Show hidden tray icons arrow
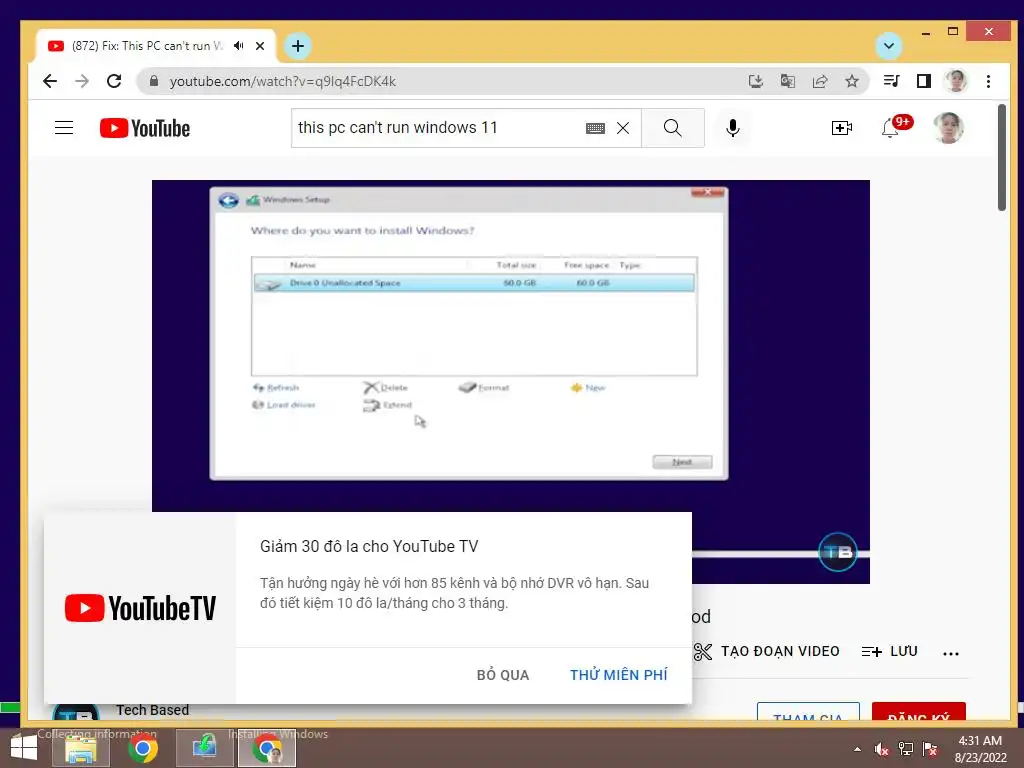 (x=857, y=749)
